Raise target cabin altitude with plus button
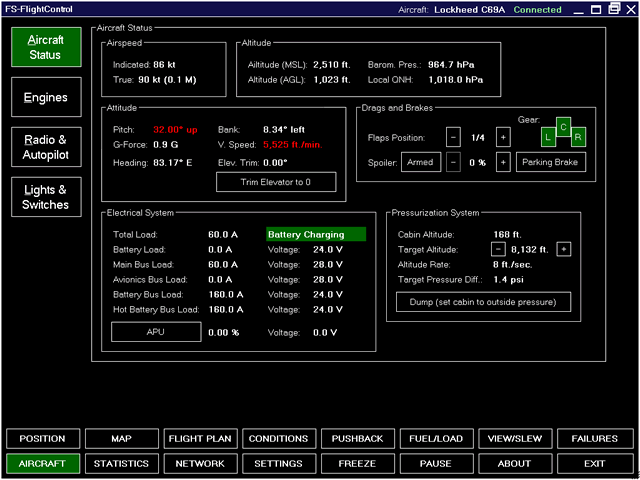 pos(564,249)
